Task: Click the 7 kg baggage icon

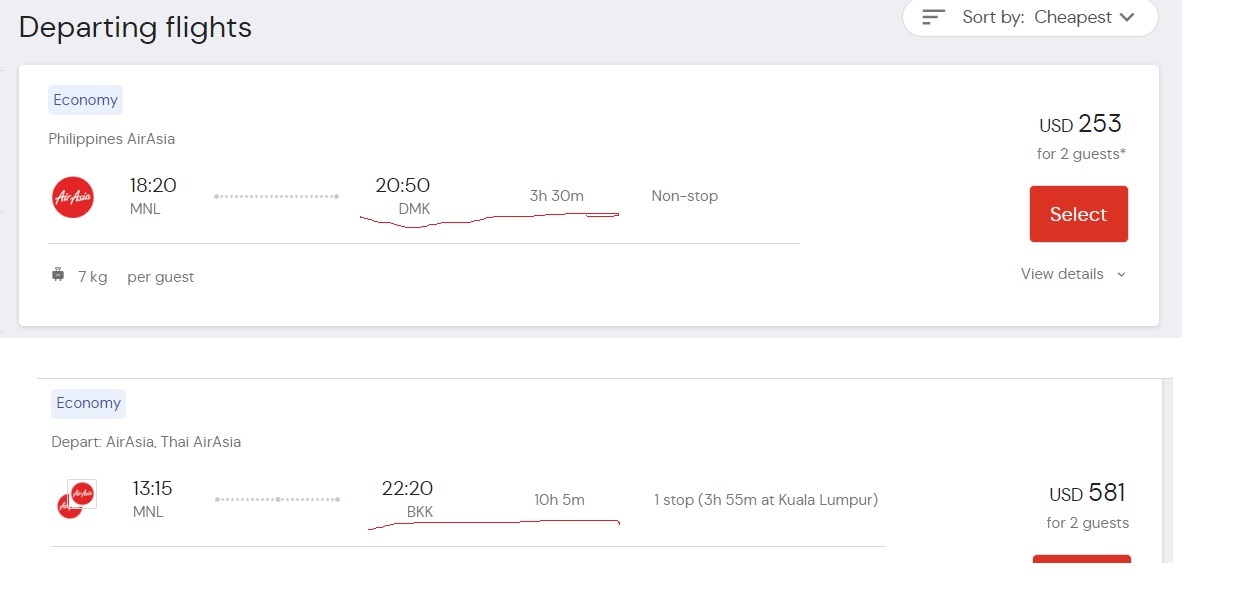Action: [58, 275]
